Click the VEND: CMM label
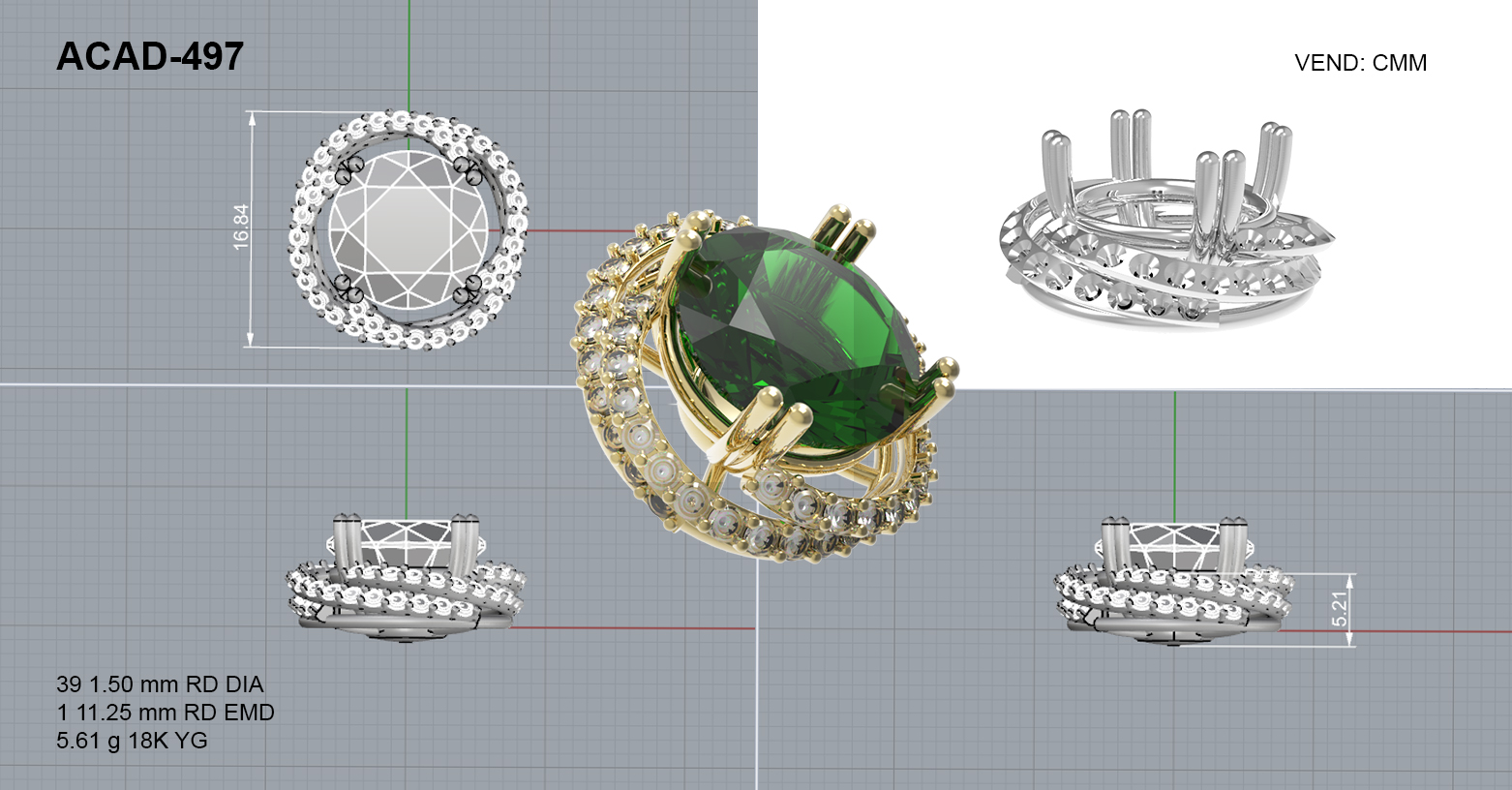Viewport: 1512px width, 790px height. pos(1360,63)
